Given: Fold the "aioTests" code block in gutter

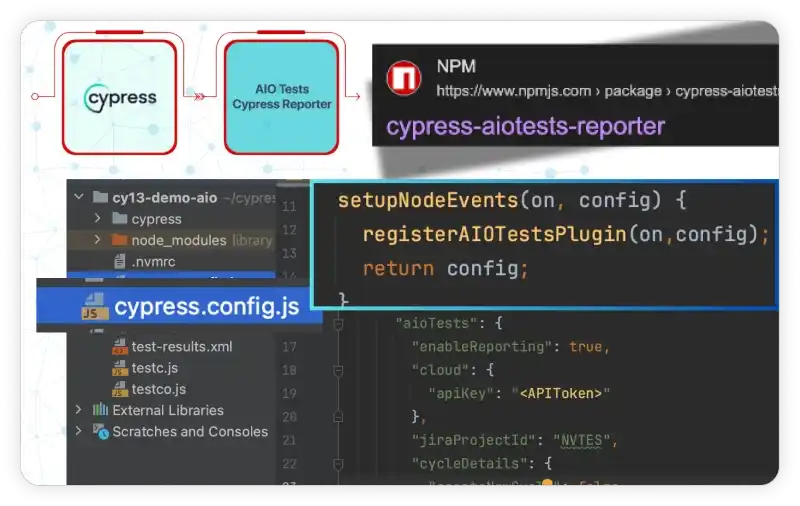Looking at the screenshot, I should [338, 323].
